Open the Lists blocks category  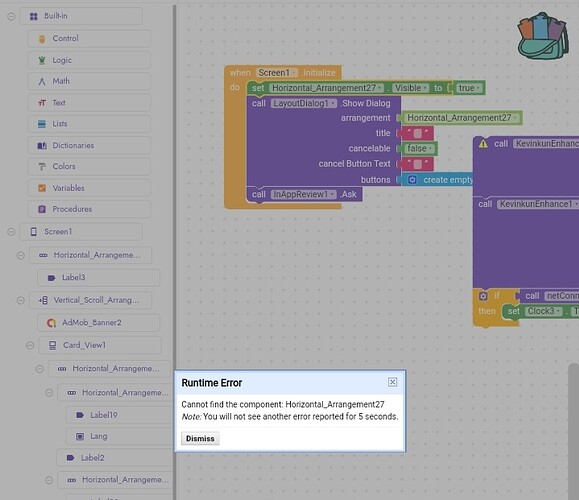point(89,124)
